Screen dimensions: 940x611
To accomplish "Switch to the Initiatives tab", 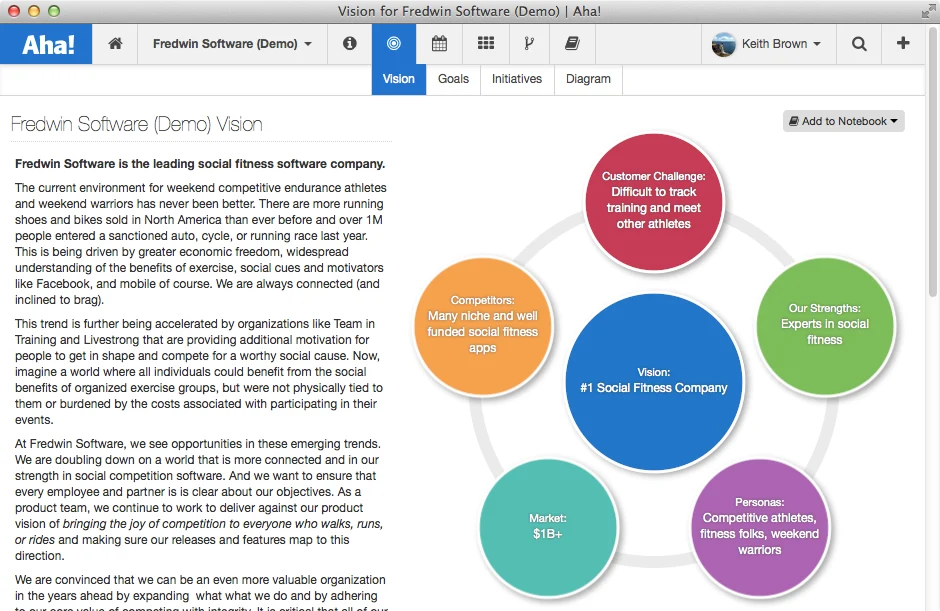I will (517, 79).
